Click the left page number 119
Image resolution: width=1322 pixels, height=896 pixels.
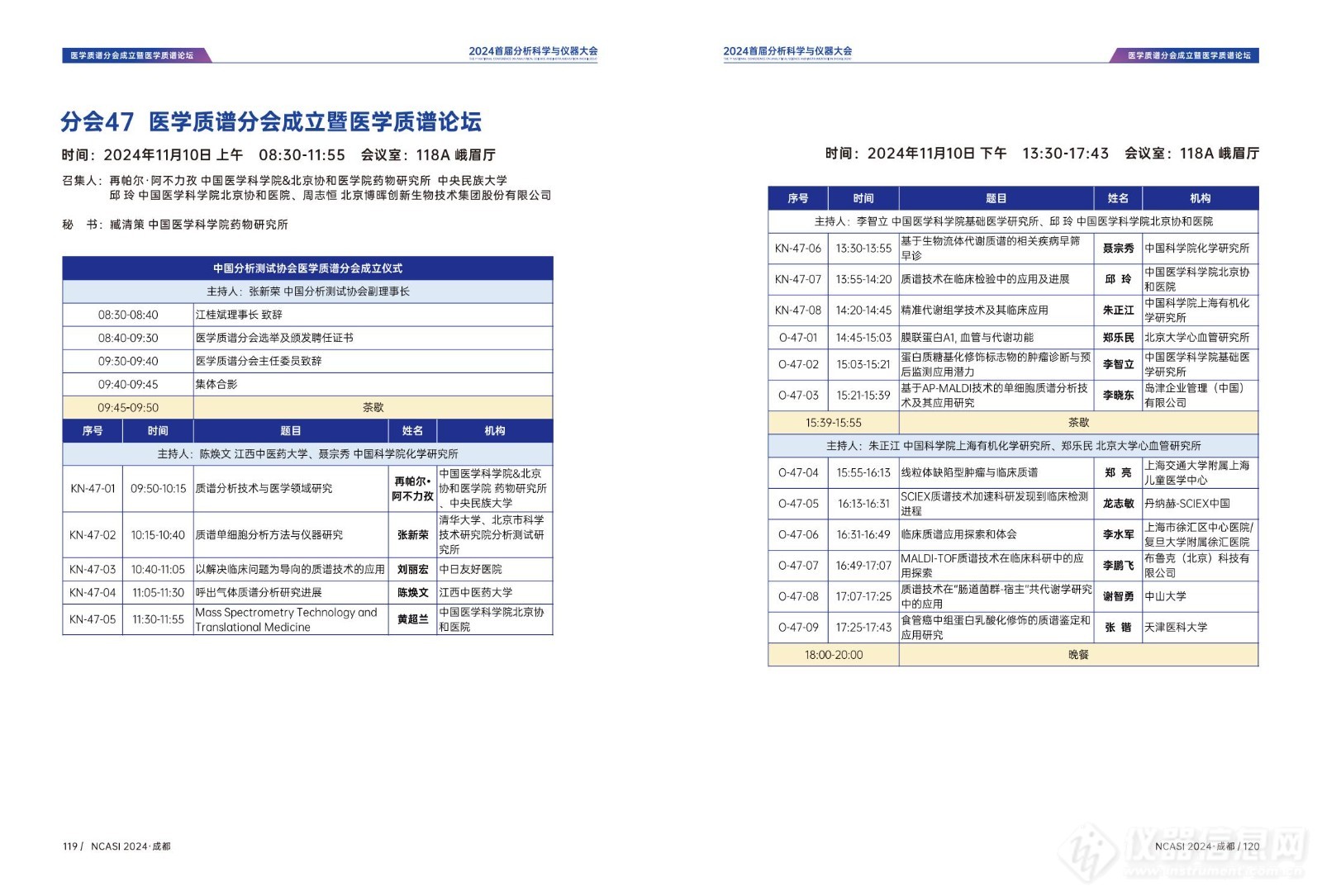pos(69,846)
